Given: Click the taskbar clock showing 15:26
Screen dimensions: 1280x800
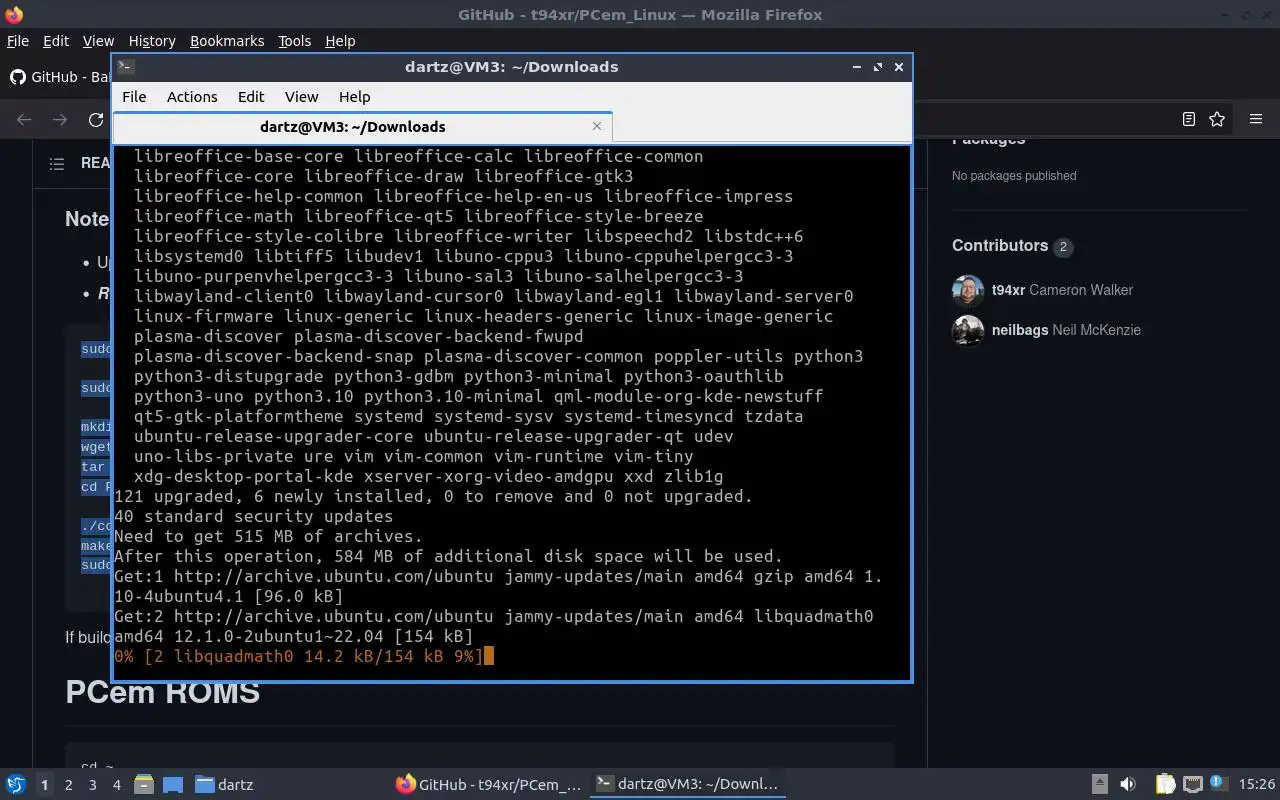Looking at the screenshot, I should tap(1256, 784).
